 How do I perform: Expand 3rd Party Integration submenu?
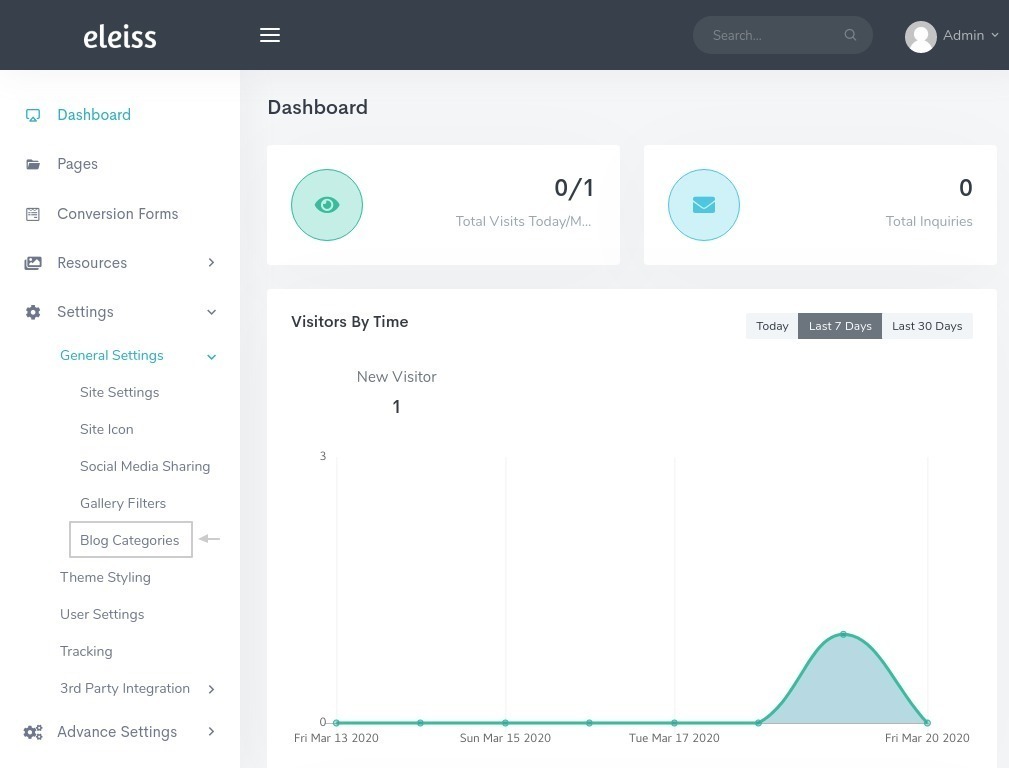pos(211,689)
